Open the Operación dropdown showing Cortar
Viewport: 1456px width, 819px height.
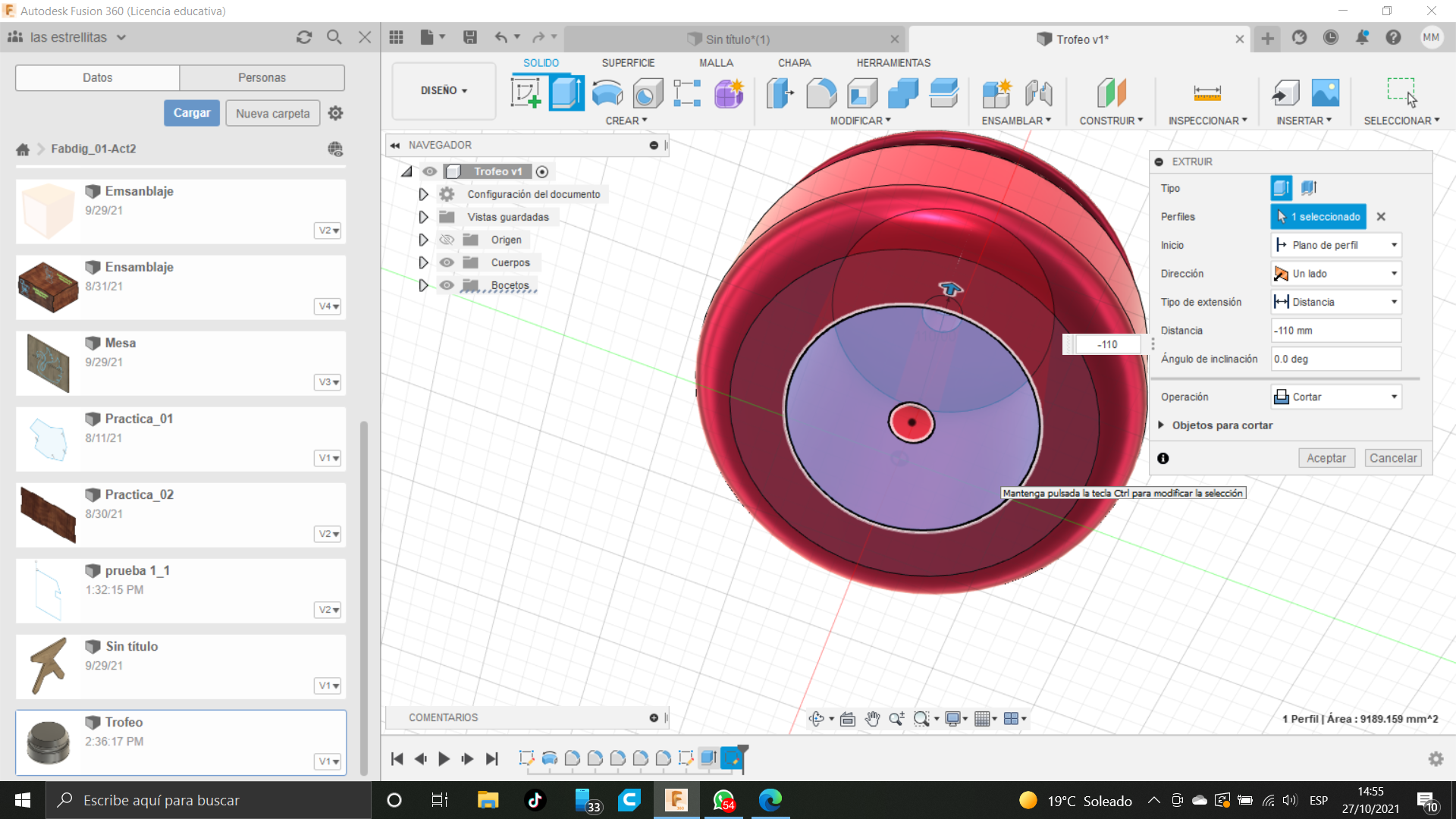click(x=1335, y=397)
